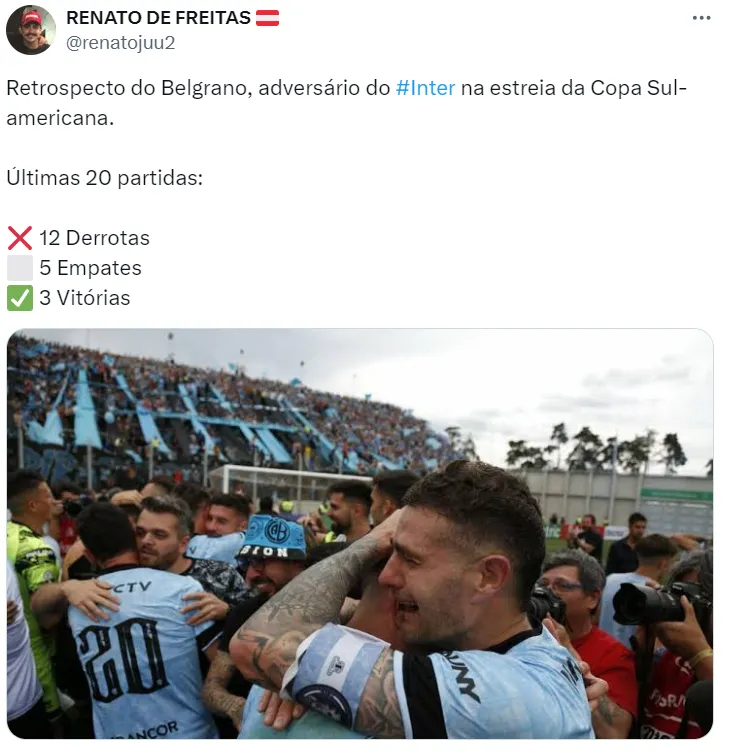This screenshot has height=753, width=732.
Task: Open the tweet's three-dot more options menu
Action: [701, 18]
